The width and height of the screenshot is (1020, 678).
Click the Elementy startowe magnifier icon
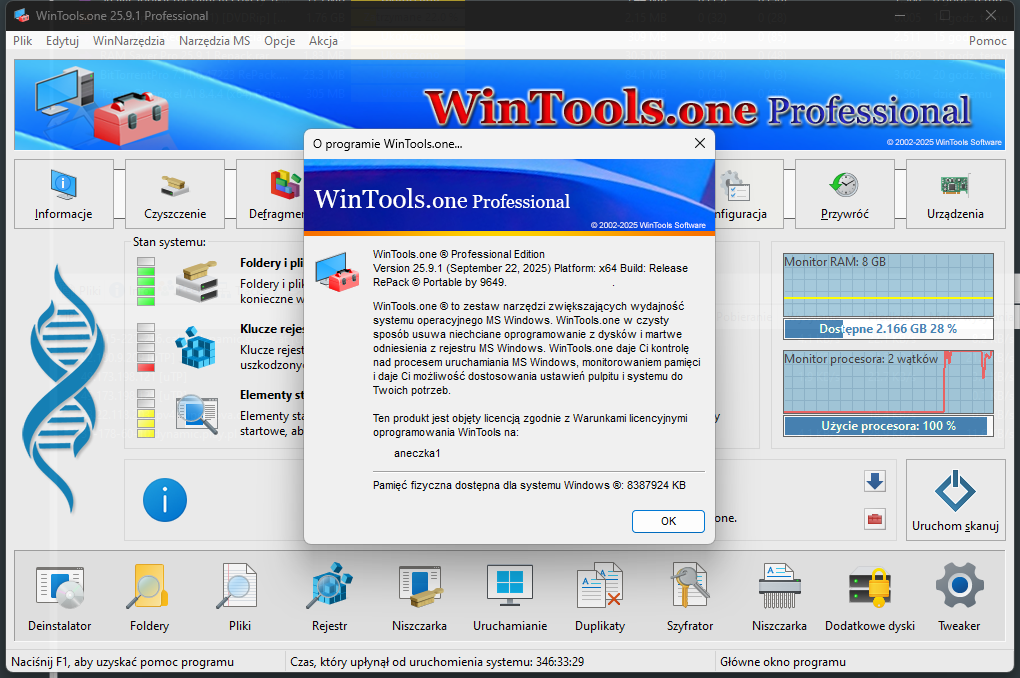tap(196, 414)
